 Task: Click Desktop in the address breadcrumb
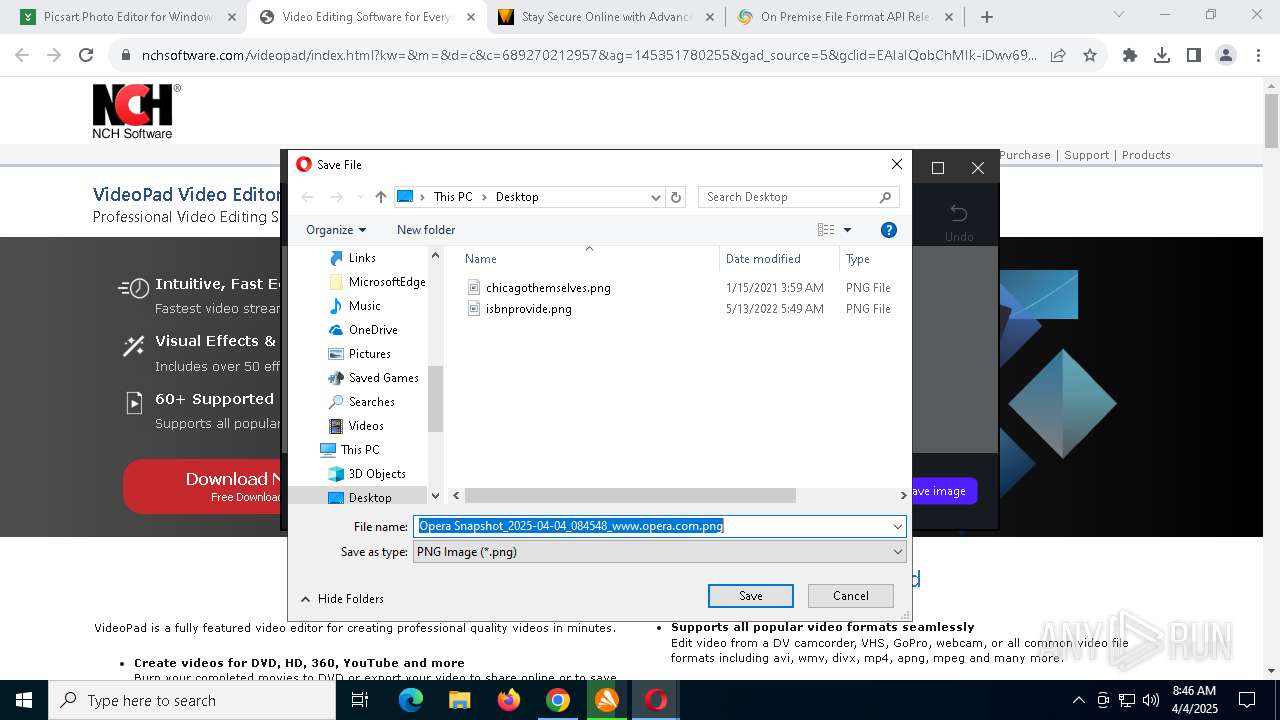pyautogui.click(x=517, y=197)
